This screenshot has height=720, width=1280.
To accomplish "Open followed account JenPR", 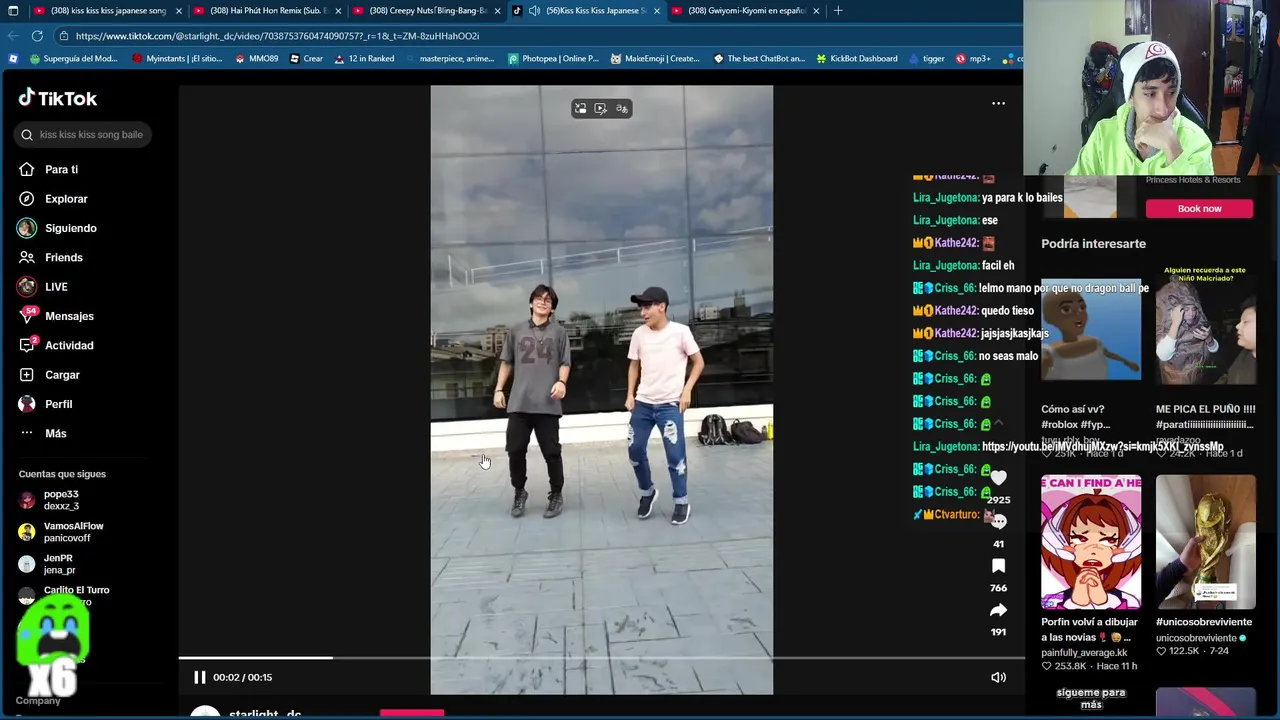I will point(58,563).
